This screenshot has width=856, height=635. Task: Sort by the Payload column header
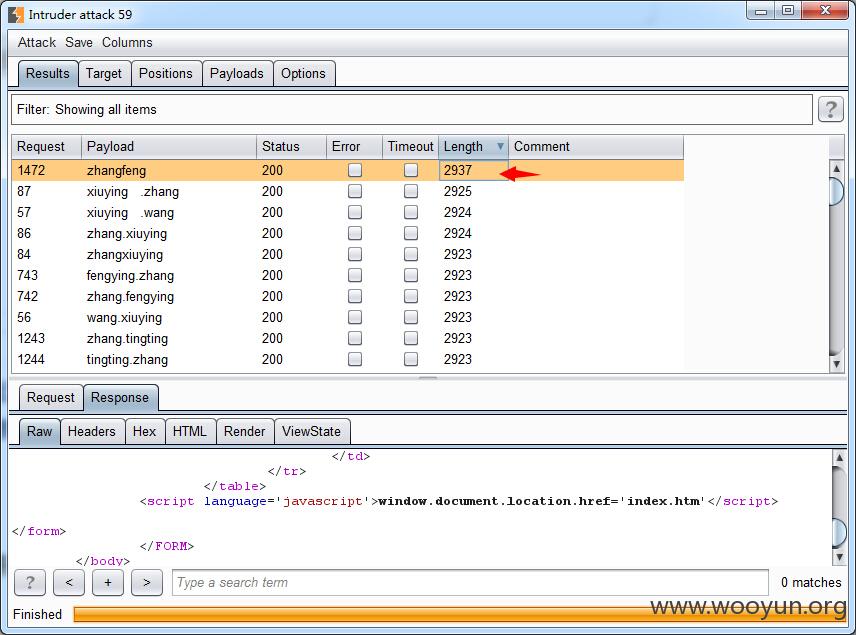pyautogui.click(x=169, y=147)
